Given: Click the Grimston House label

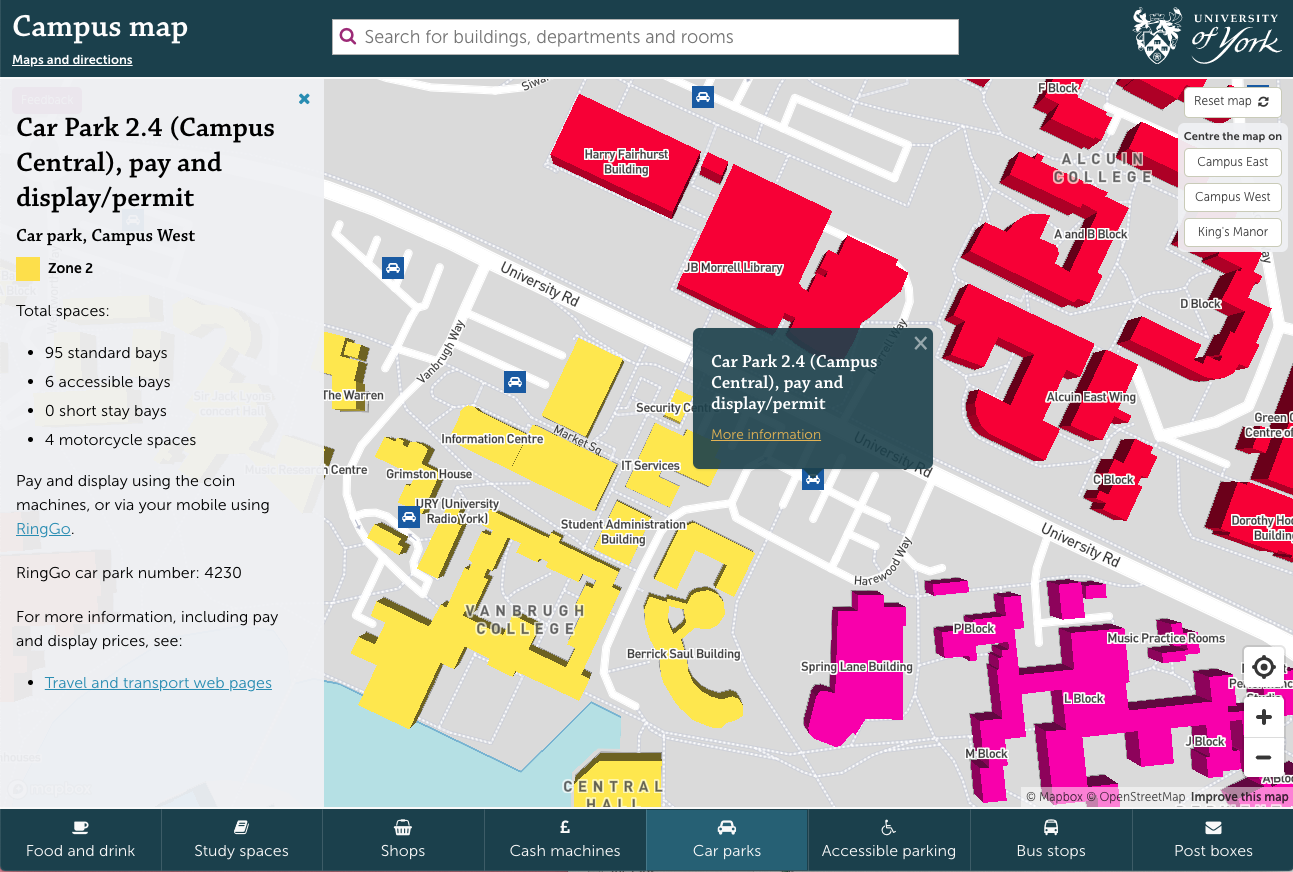Looking at the screenshot, I should [429, 474].
